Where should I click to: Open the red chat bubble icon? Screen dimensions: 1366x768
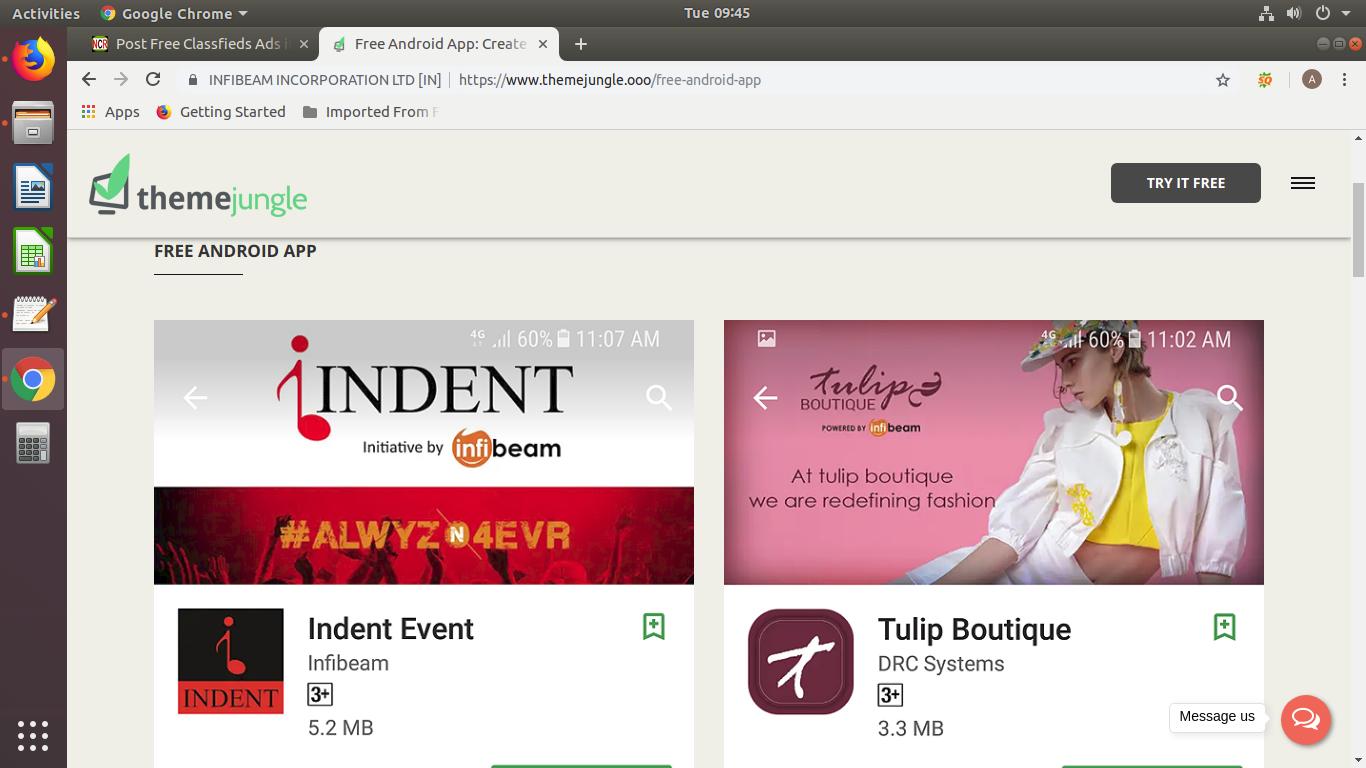pos(1306,719)
